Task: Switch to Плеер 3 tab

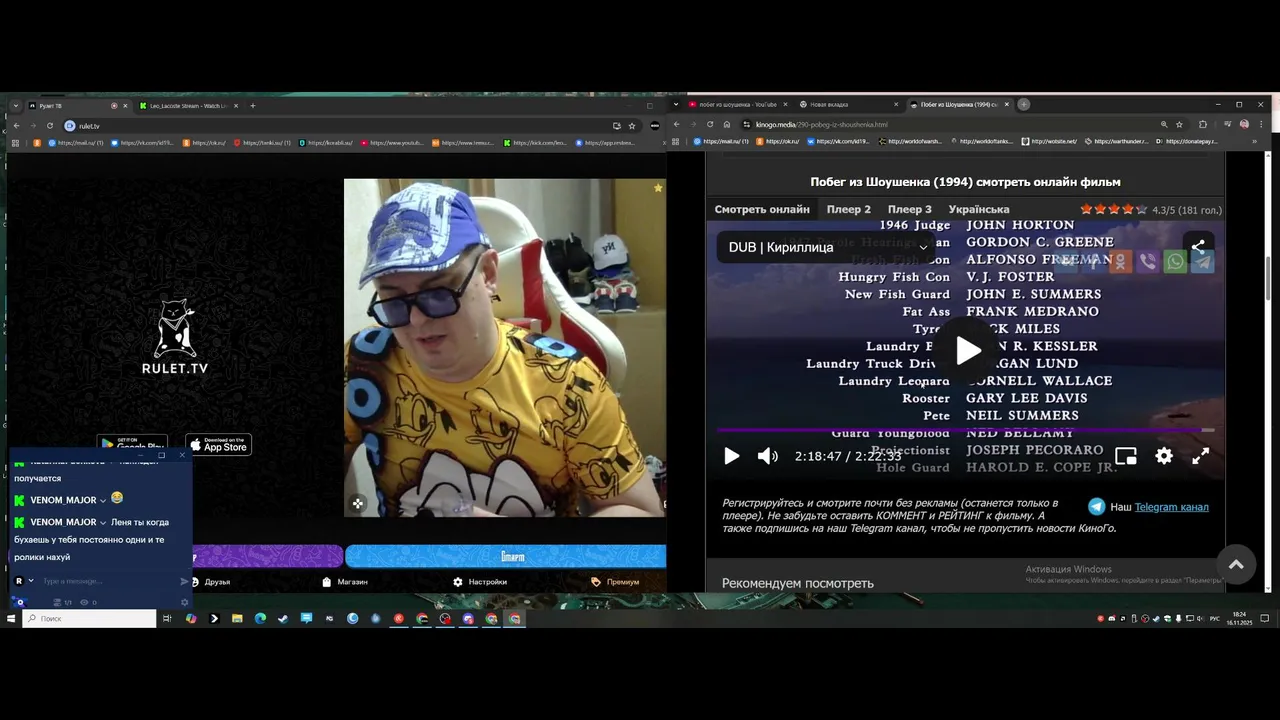Action: coord(910,209)
